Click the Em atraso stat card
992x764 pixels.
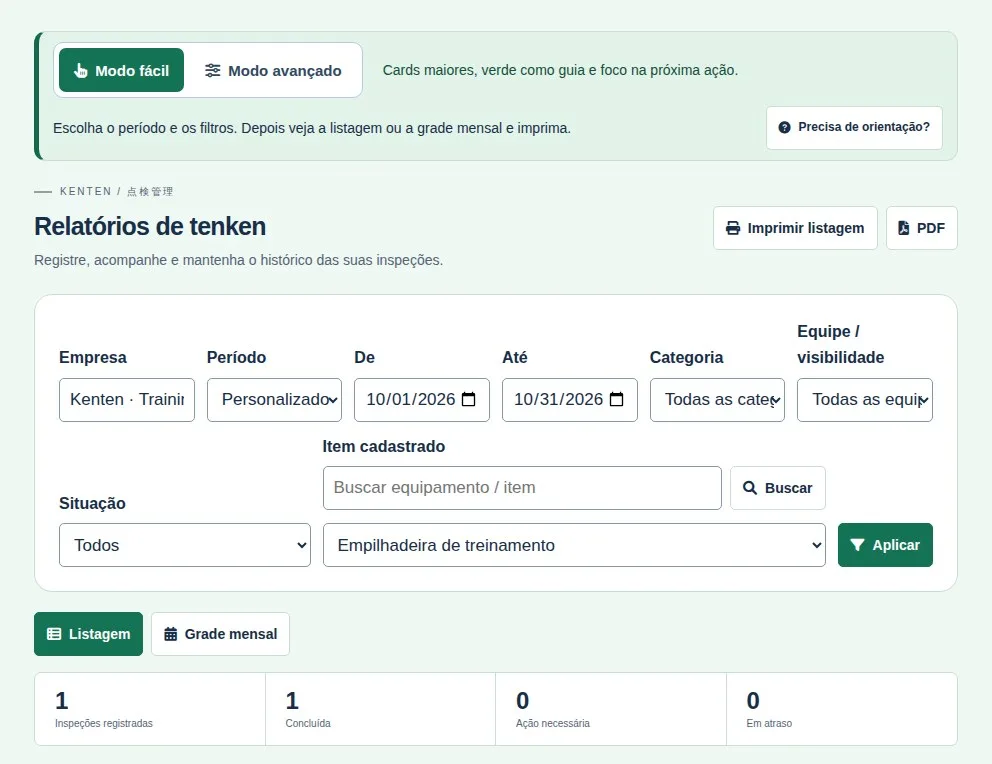click(841, 709)
